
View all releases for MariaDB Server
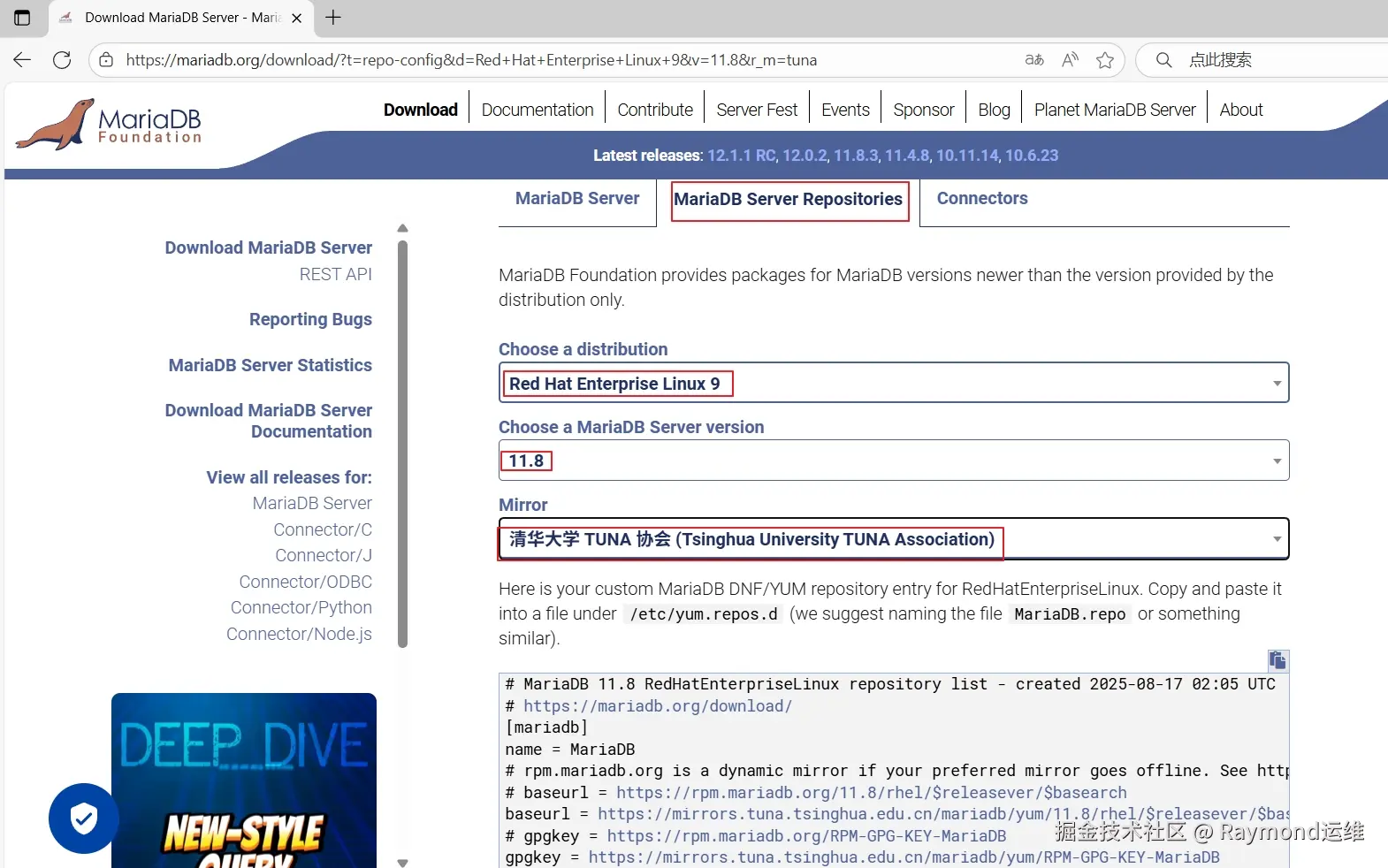(312, 503)
